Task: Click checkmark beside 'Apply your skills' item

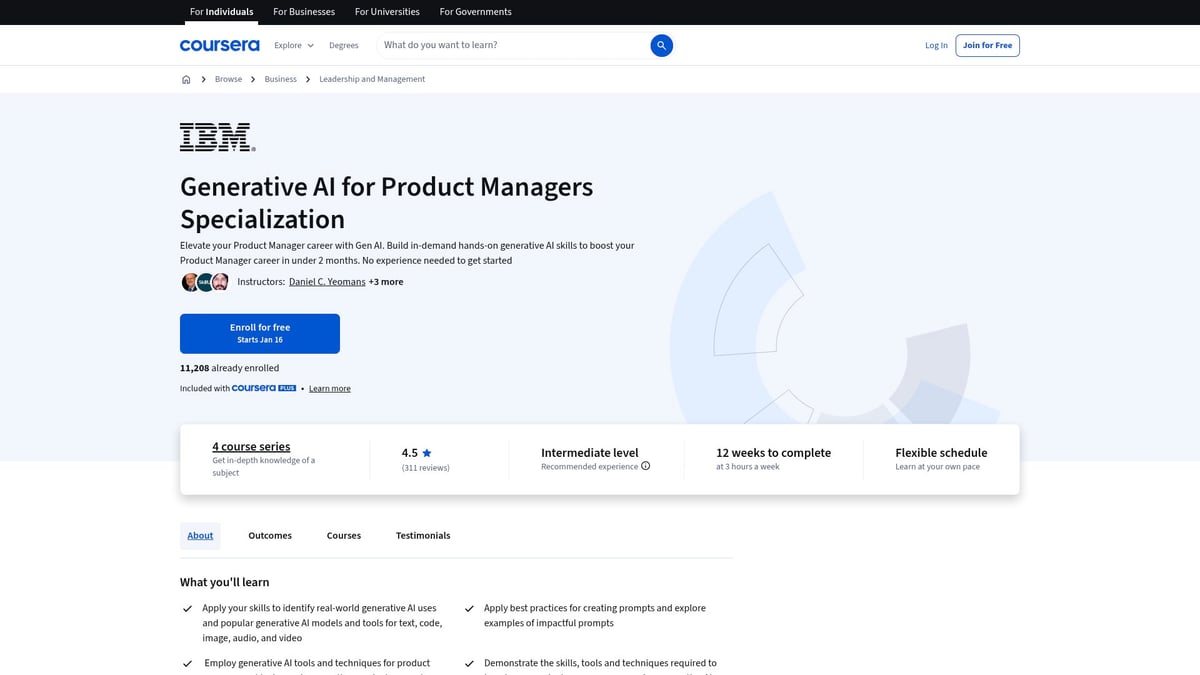Action: pos(187,608)
